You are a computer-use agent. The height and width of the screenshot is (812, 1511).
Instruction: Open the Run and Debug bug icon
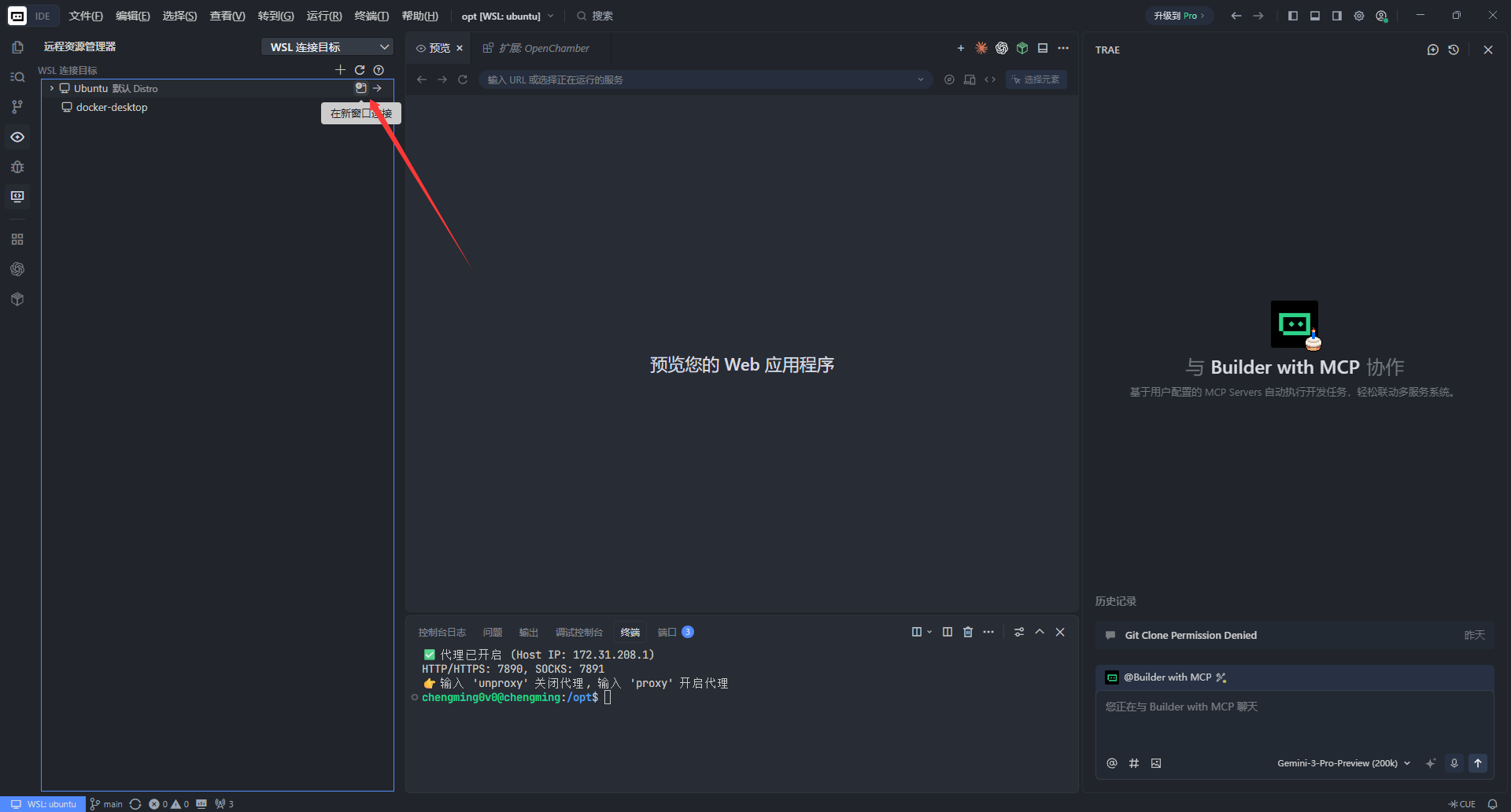pyautogui.click(x=17, y=167)
